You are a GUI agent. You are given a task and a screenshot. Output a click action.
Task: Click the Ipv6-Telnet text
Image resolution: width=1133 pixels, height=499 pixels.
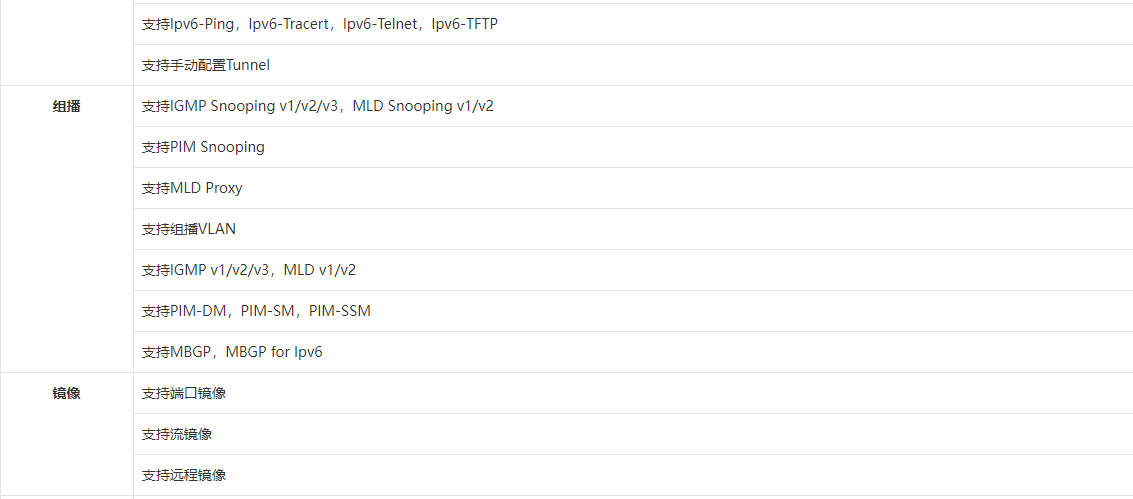[380, 24]
